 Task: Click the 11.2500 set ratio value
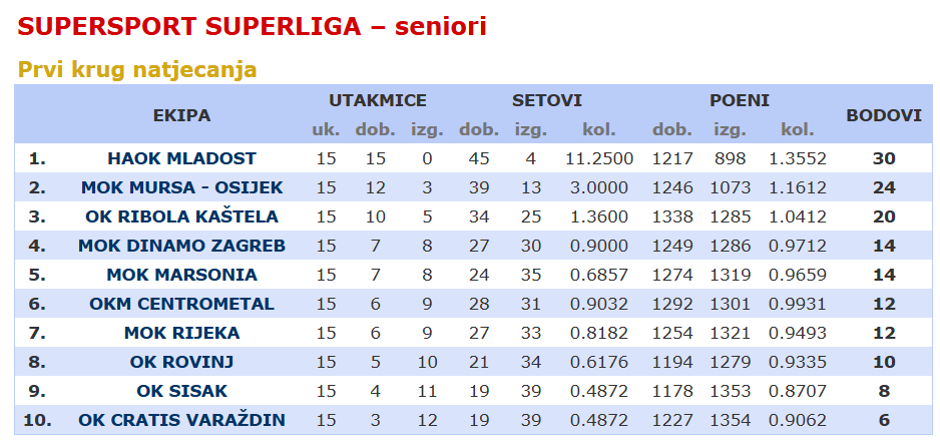coord(599,159)
